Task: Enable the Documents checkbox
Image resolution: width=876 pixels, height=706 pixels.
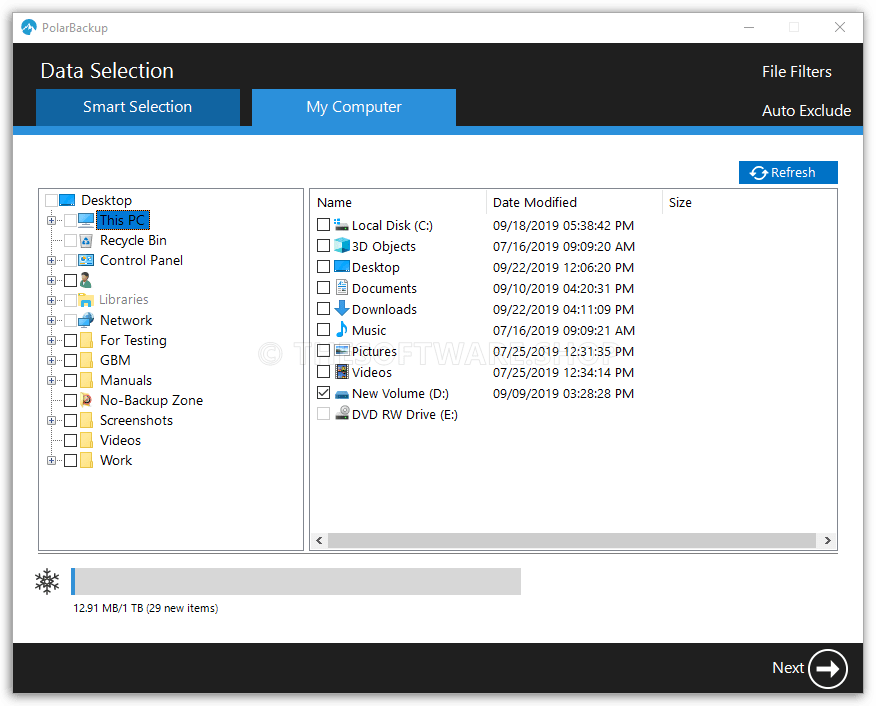Action: 323,288
